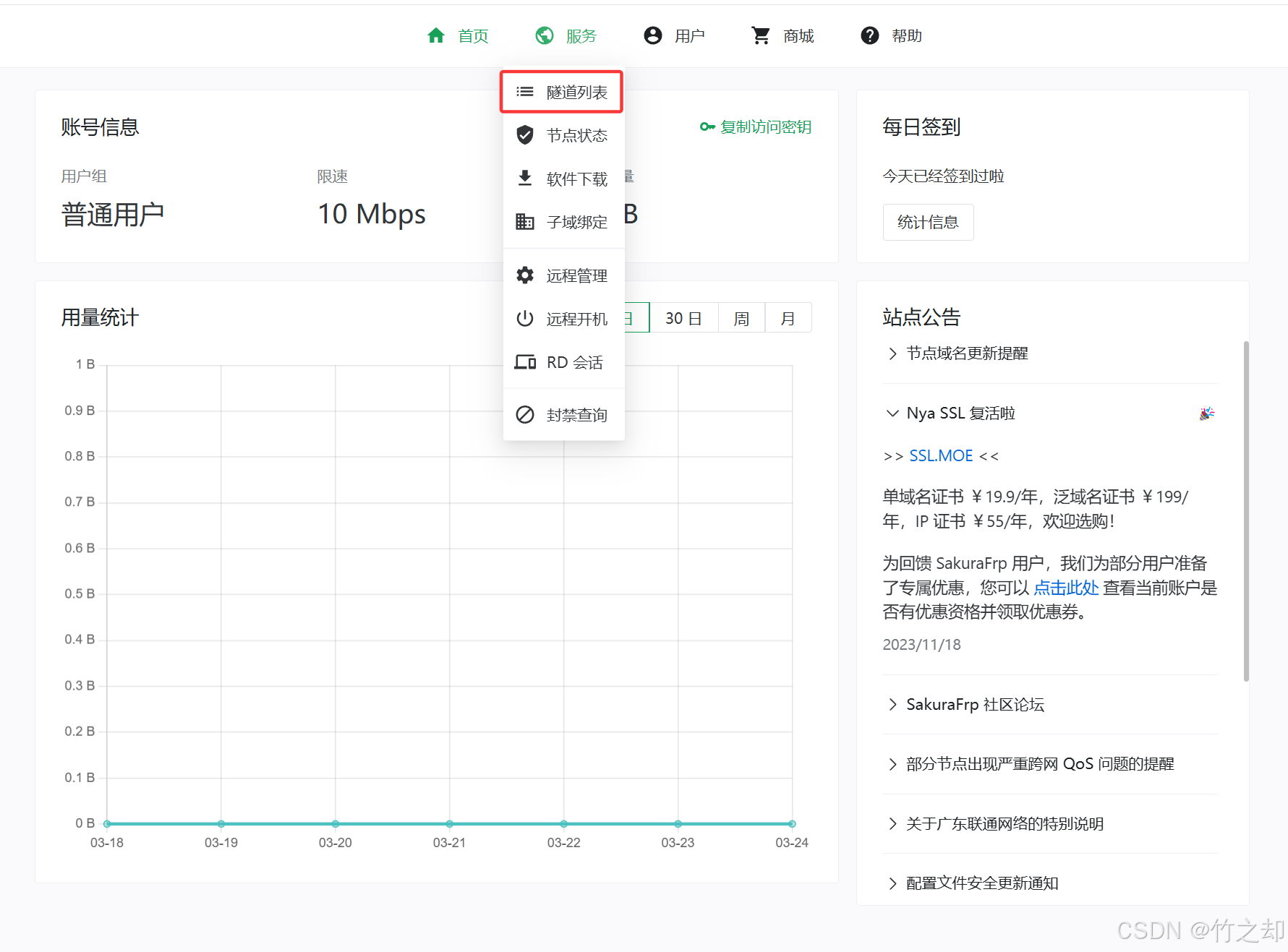1288x952 pixels.
Task: Expand the SakuraFrp 社区论坛 announcement
Action: point(975,705)
